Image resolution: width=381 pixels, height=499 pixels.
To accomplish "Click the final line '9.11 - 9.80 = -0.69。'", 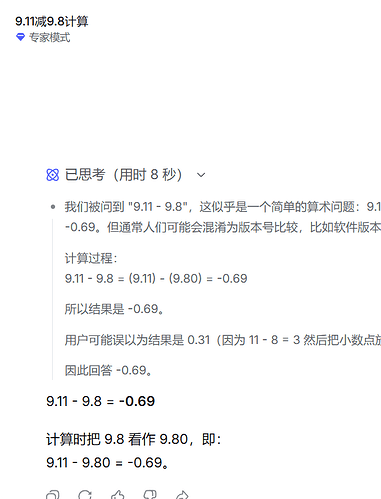I will [x=107, y=463].
